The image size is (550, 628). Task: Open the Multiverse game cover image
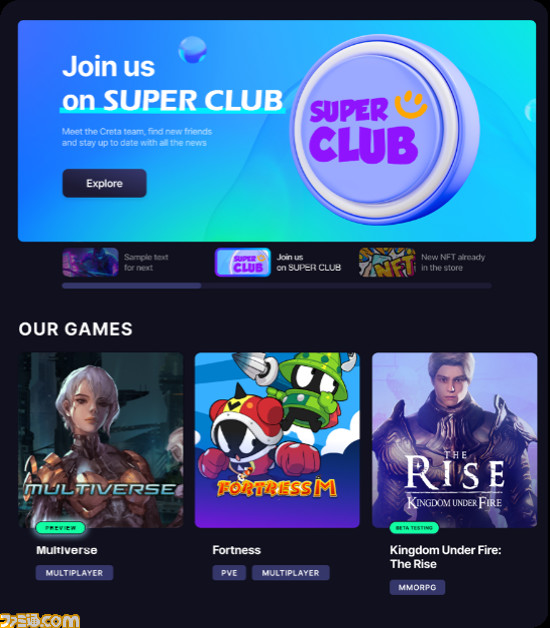coord(101,440)
